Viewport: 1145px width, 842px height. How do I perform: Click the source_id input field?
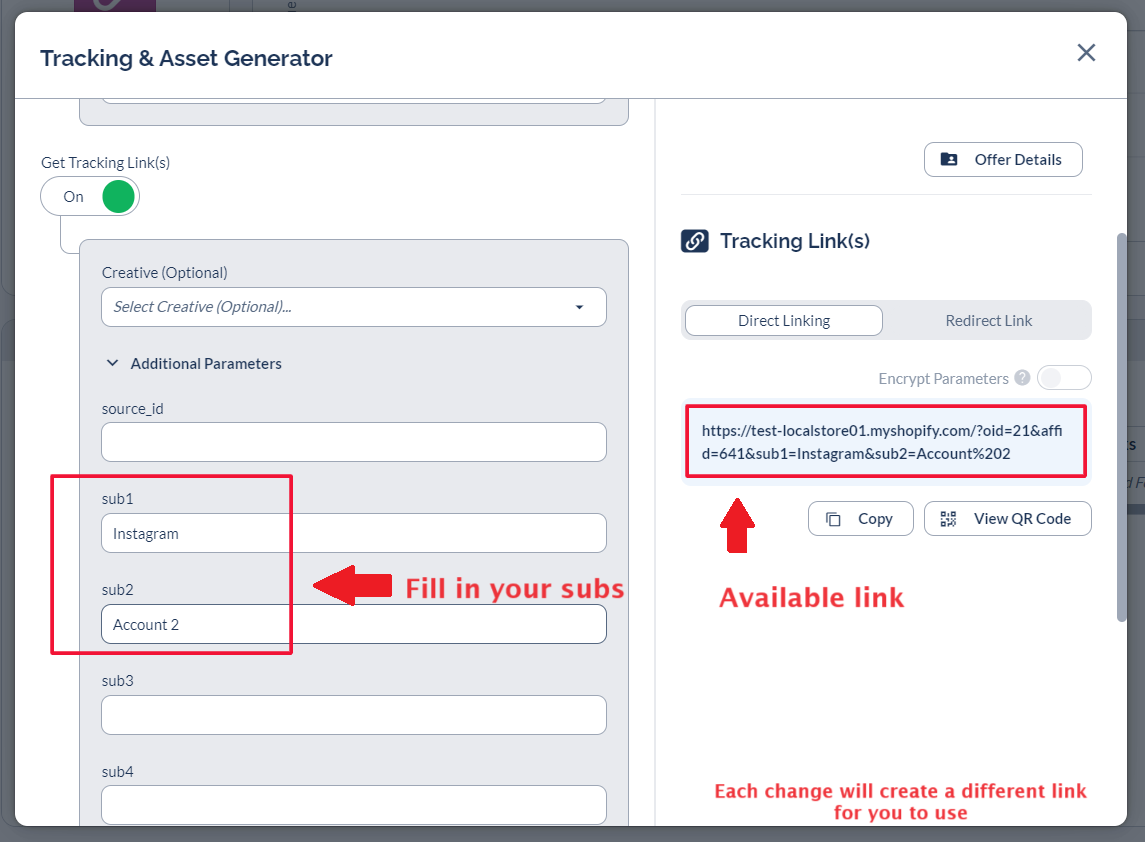pos(353,442)
